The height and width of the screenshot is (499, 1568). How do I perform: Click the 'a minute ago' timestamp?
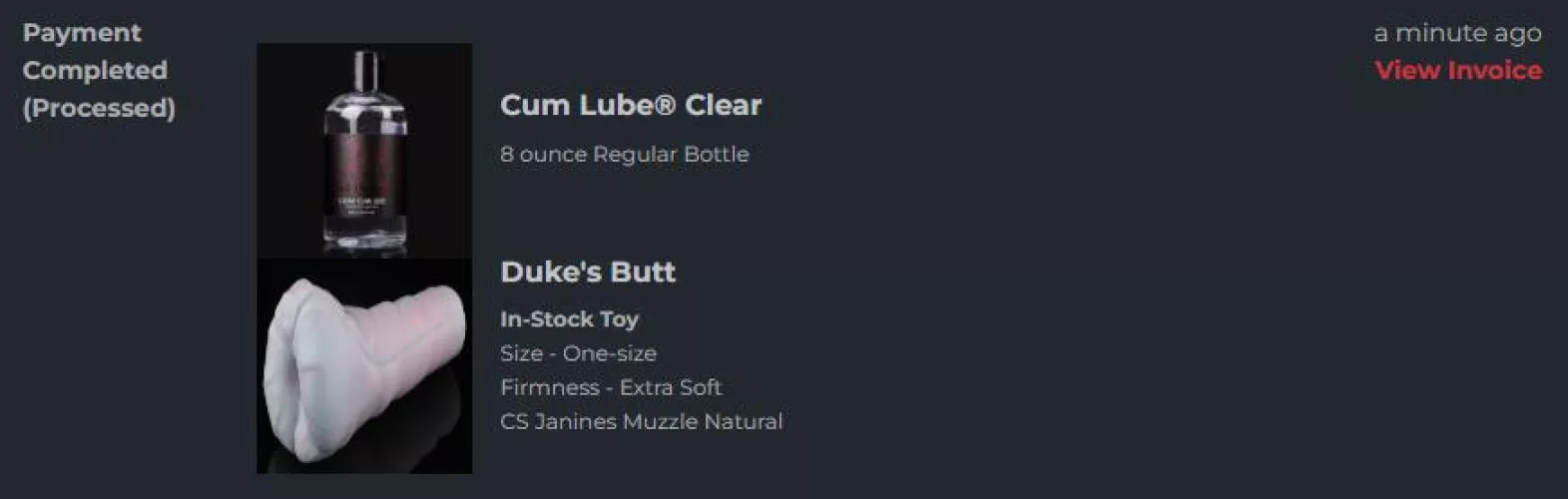[x=1457, y=33]
